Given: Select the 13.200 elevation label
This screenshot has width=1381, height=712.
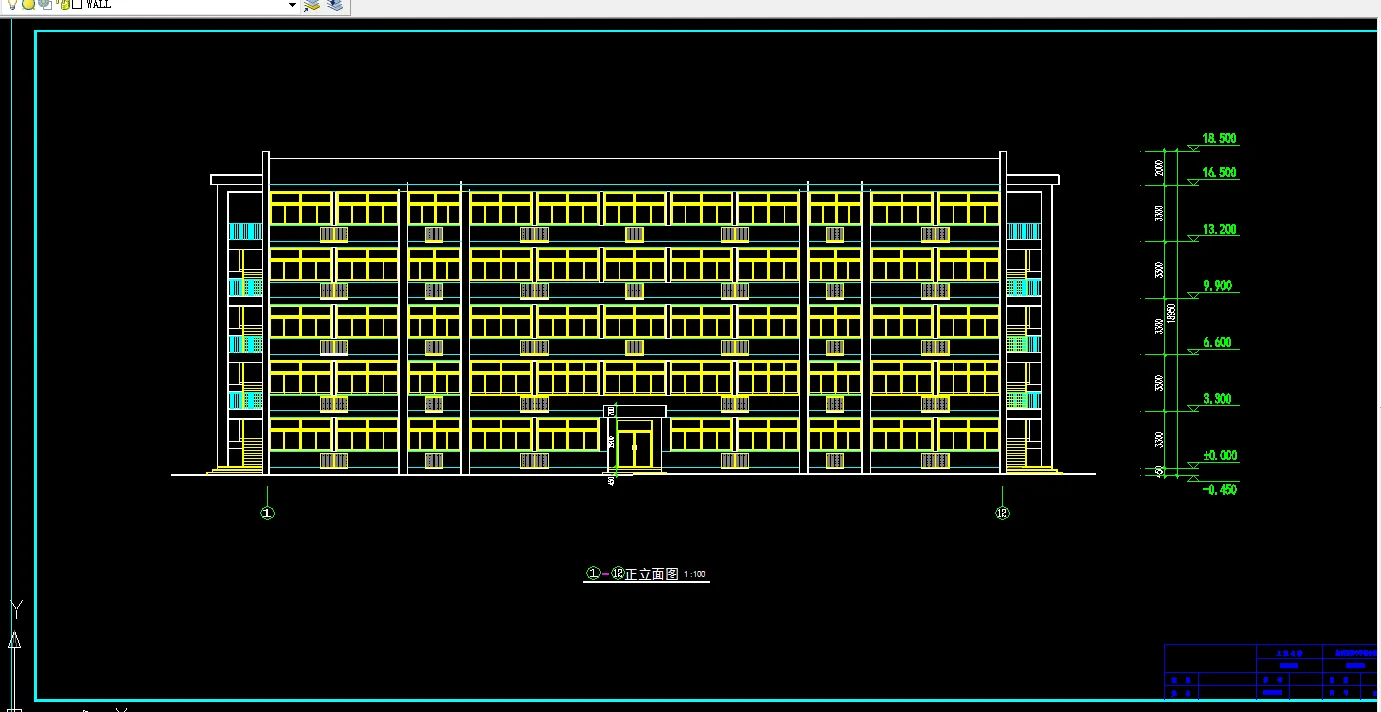Looking at the screenshot, I should 1219,229.
